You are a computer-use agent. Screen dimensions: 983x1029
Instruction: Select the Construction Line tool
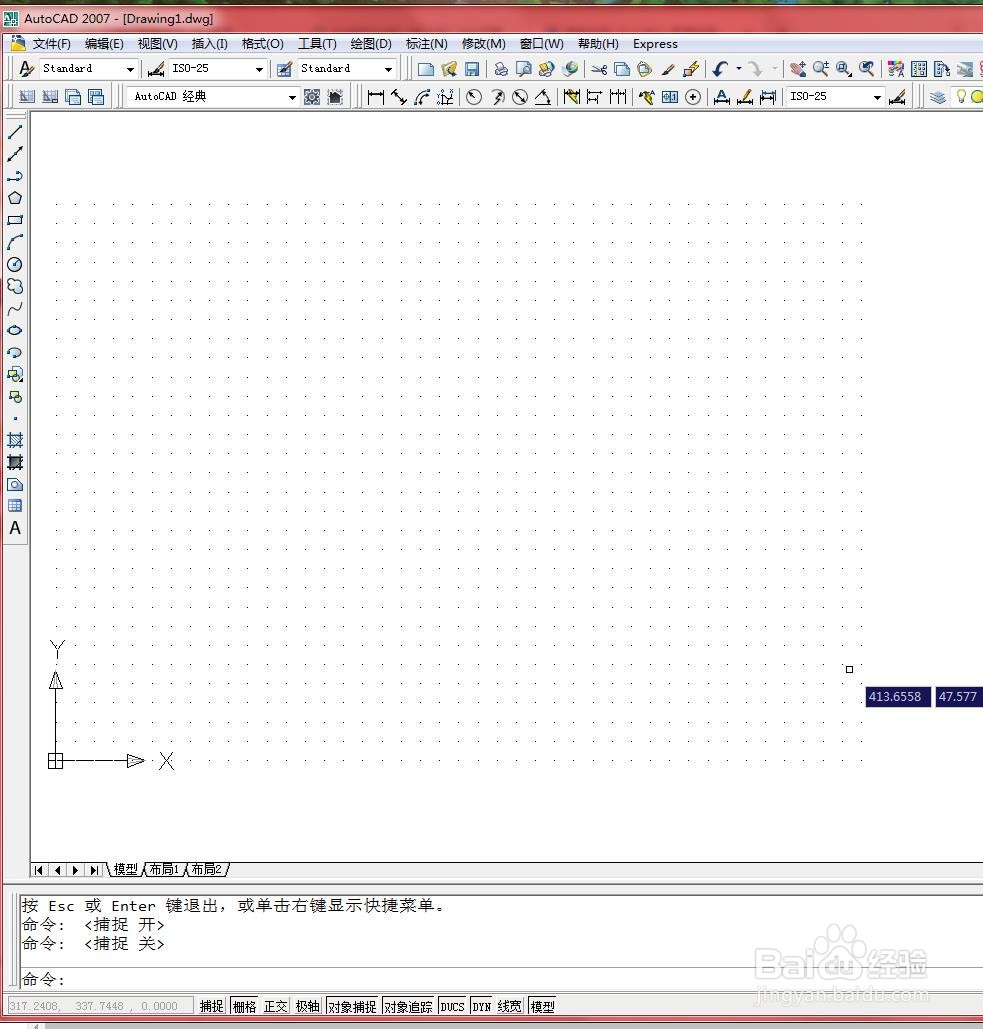[15, 154]
